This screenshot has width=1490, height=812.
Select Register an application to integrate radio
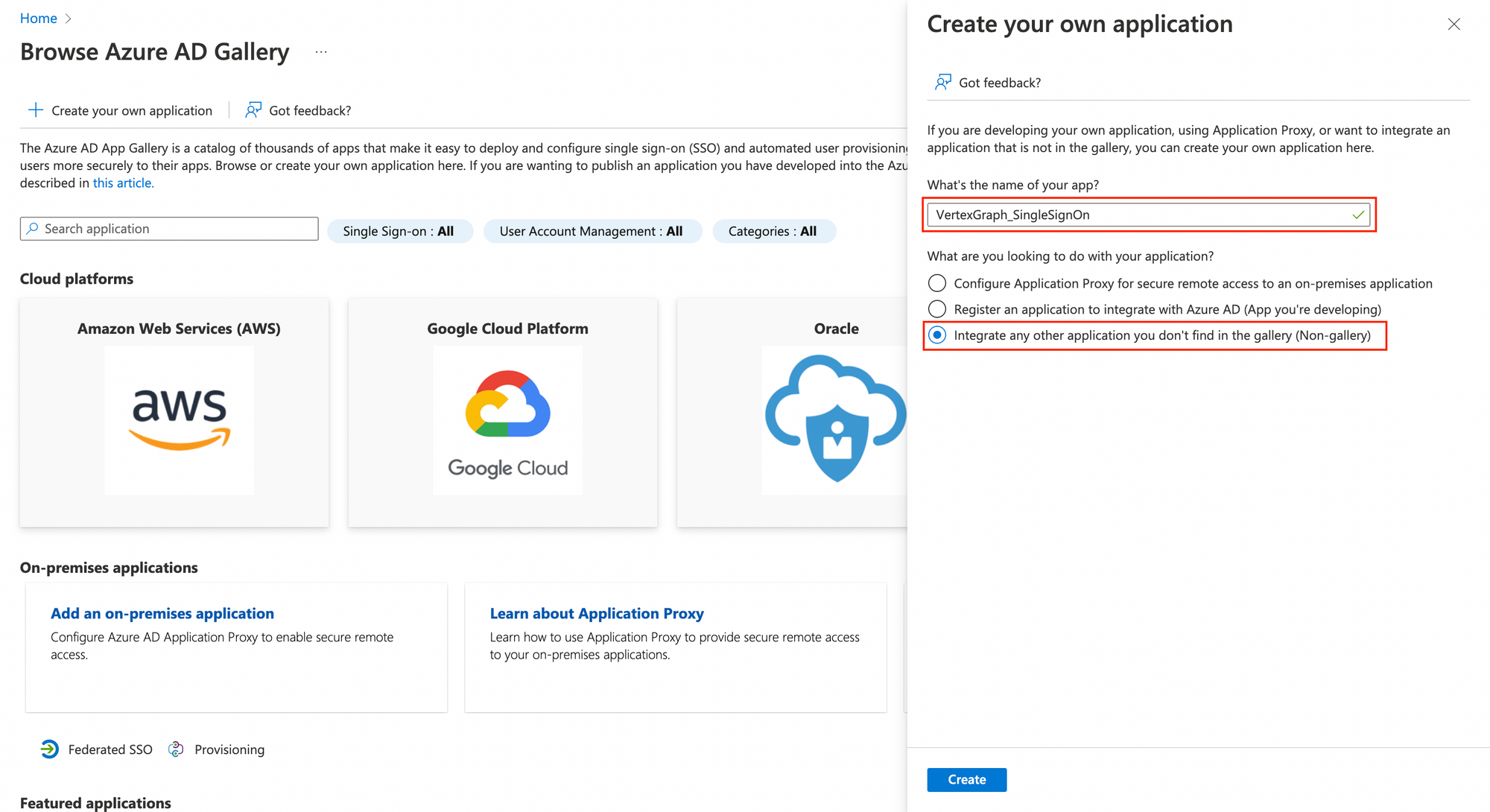point(937,309)
